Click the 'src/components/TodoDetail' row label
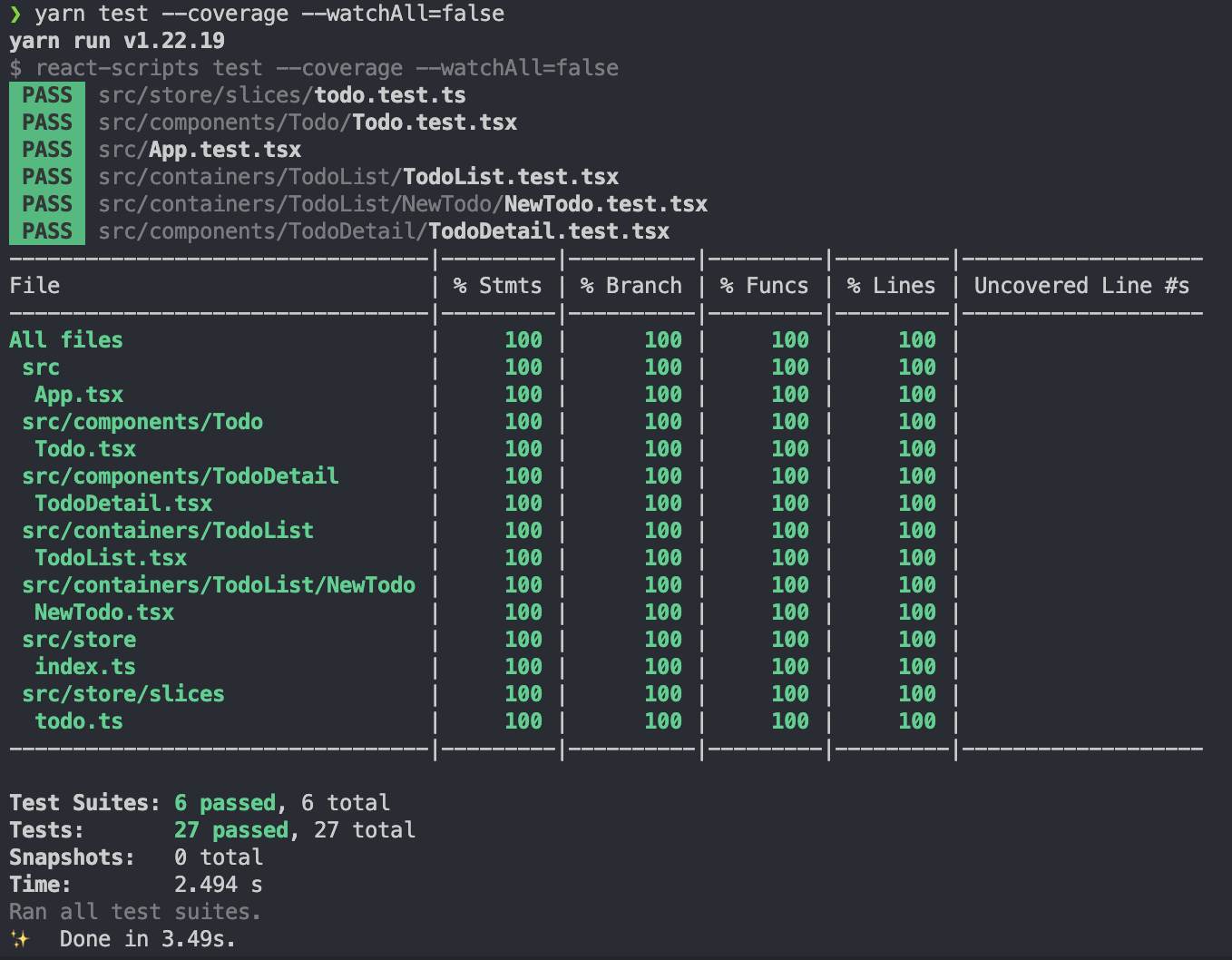 [181, 476]
